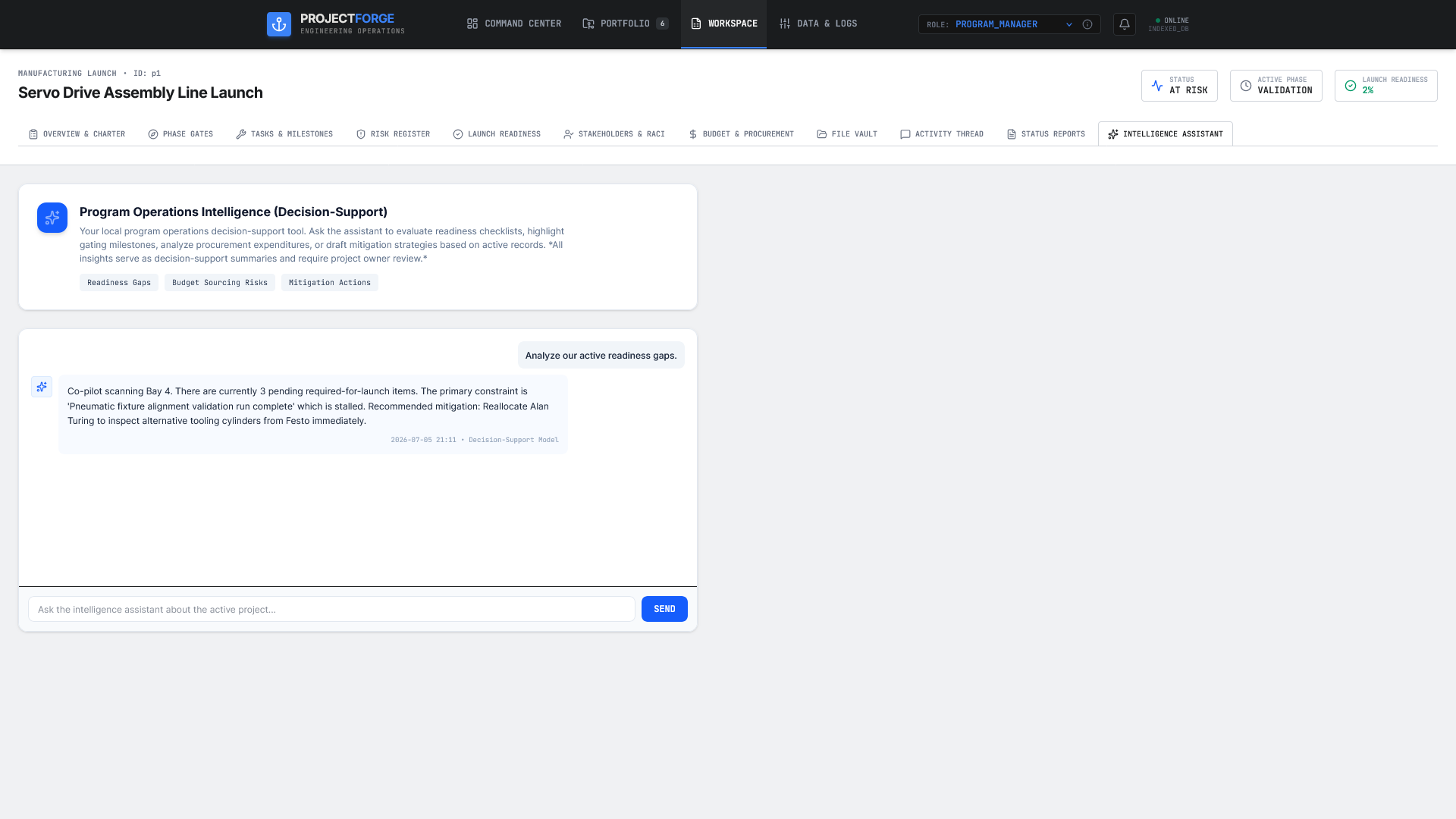Click the Readiness Gaps suggestion chip

coord(119,283)
